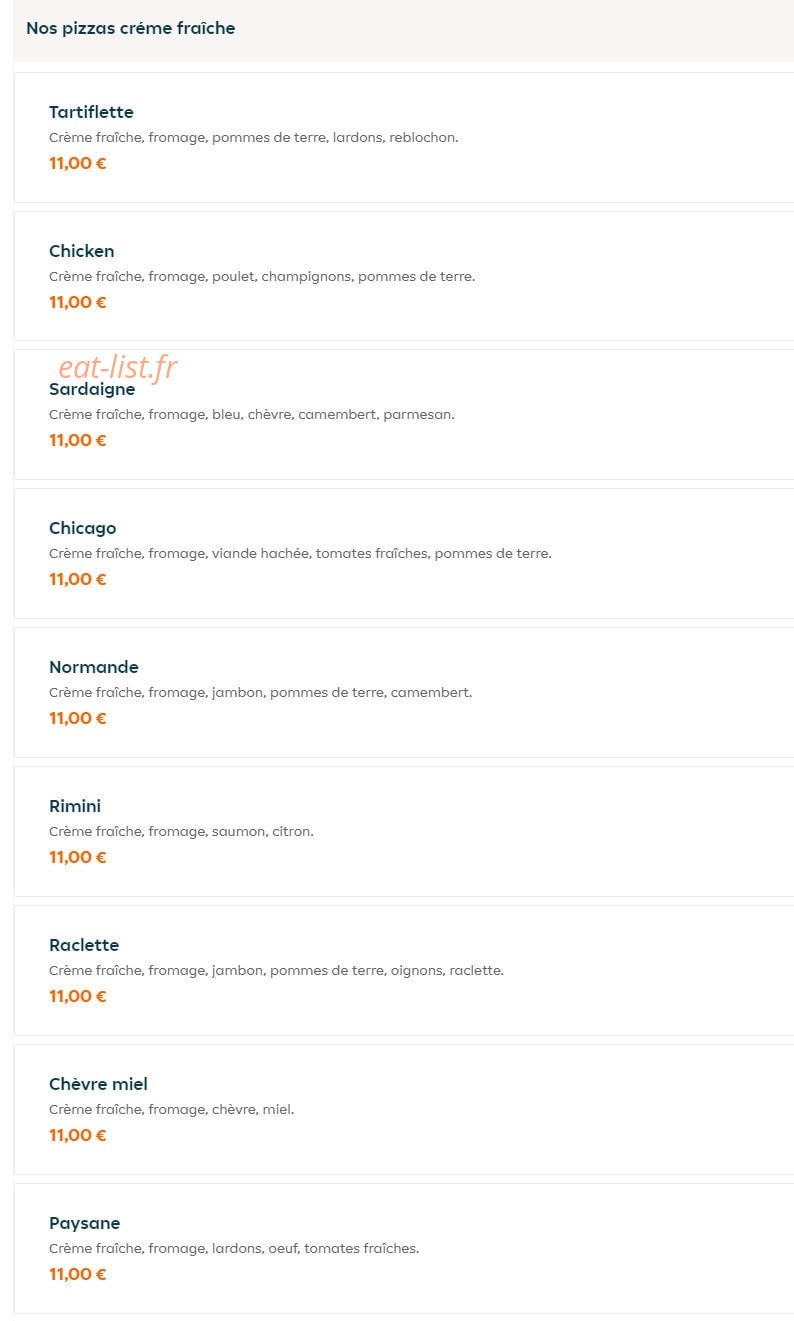Click the Raclette ingredients description text
This screenshot has height=1321, width=794.
pos(276,970)
